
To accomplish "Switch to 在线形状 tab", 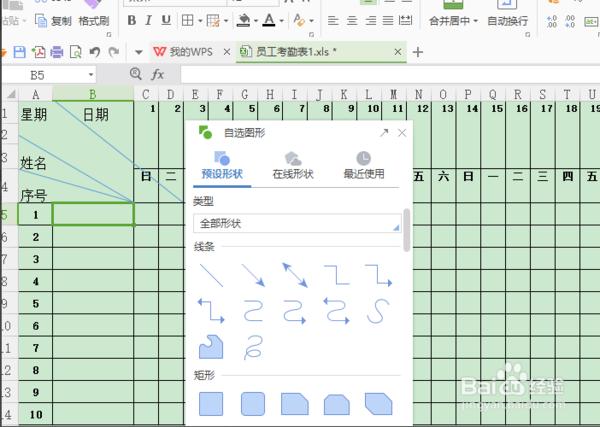I will (293, 165).
